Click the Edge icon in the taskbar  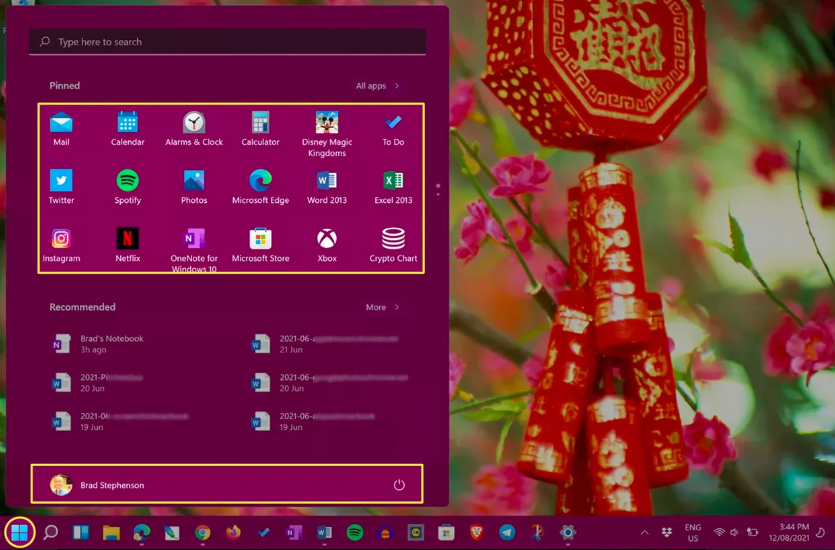coord(142,532)
